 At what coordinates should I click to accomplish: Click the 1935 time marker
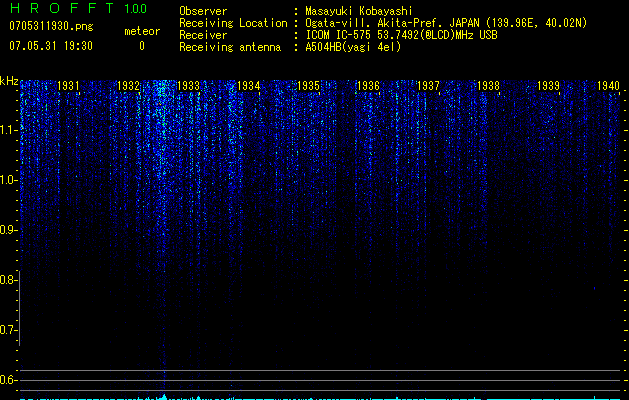[x=308, y=85]
